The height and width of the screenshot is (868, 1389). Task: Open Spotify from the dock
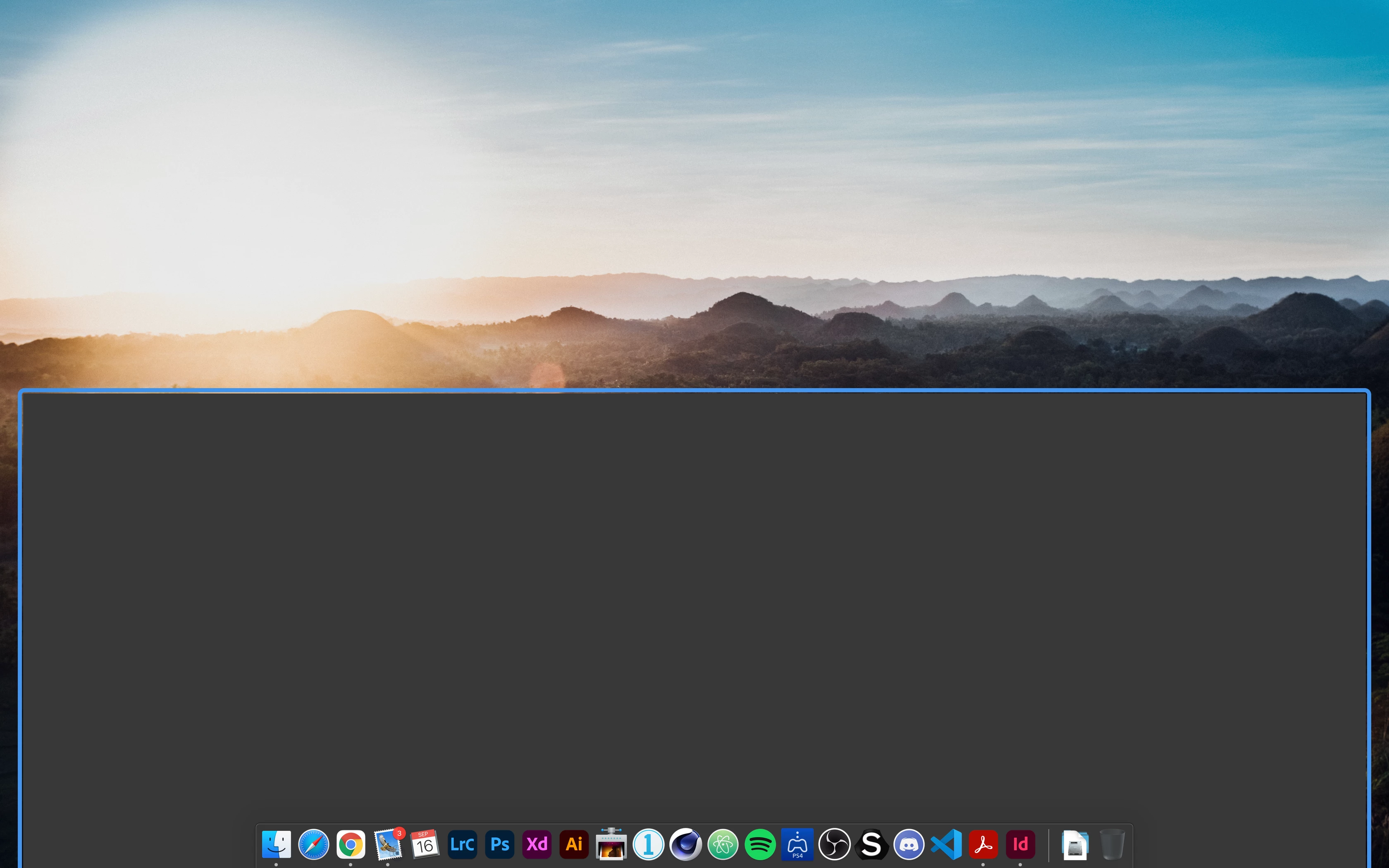pyautogui.click(x=760, y=844)
